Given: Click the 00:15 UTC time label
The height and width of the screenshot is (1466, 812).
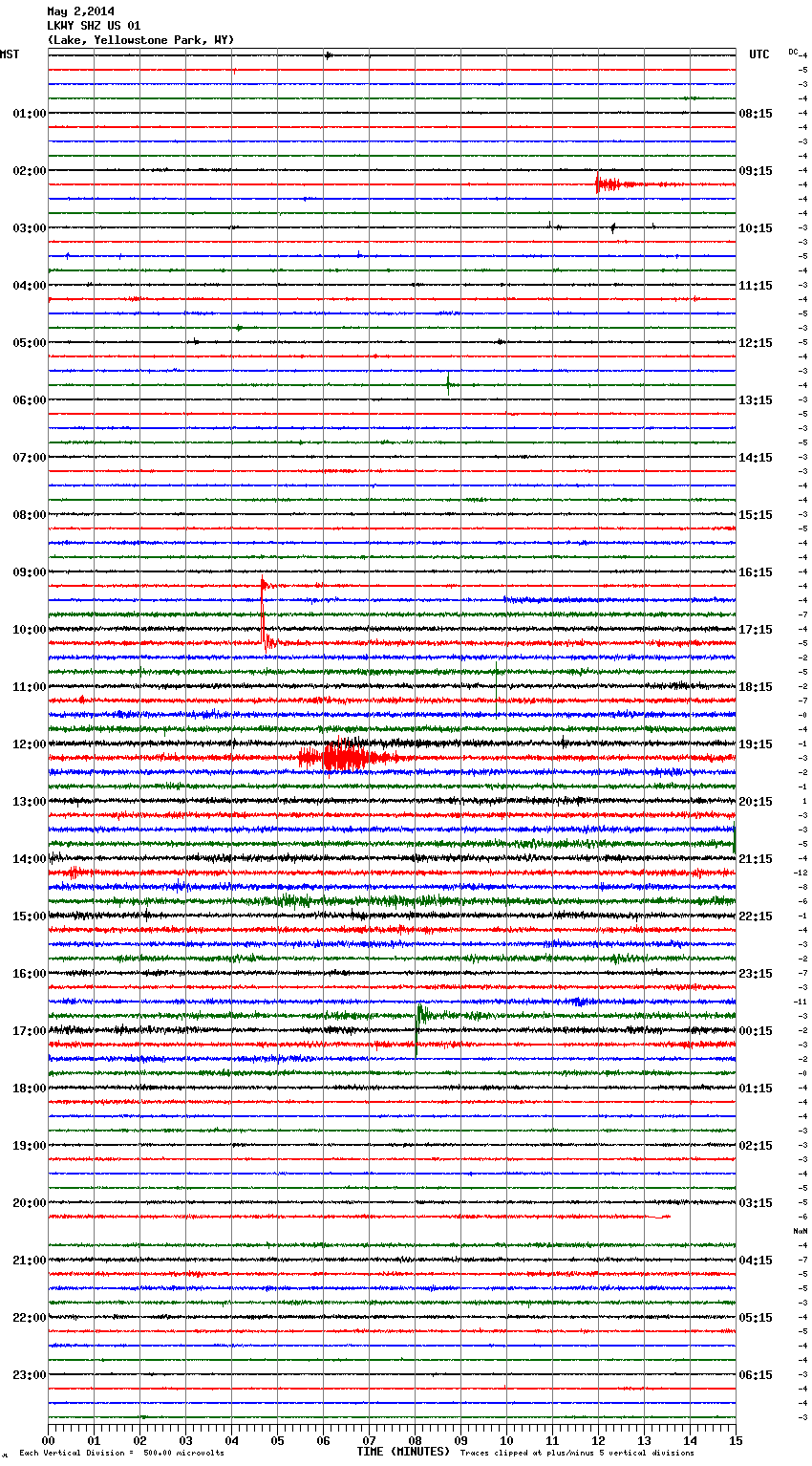Looking at the screenshot, I should coord(756,1031).
